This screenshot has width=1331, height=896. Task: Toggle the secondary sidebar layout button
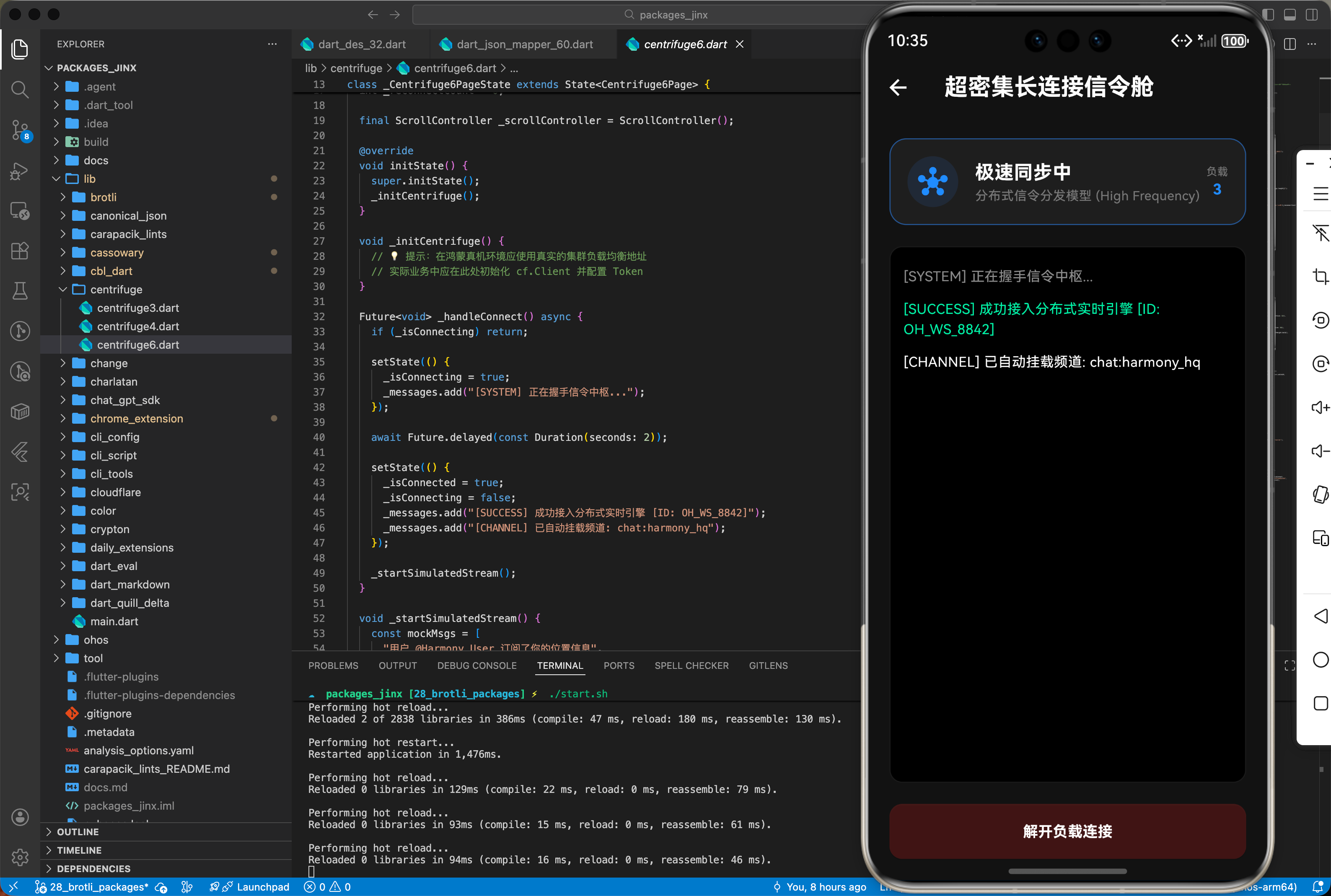tap(1311, 15)
